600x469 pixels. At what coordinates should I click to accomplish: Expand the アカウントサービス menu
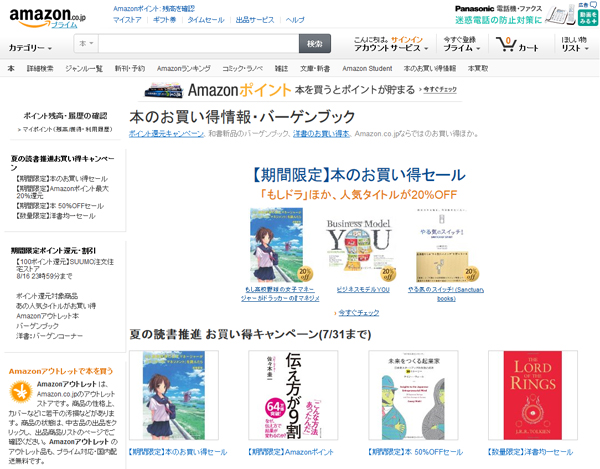click(x=391, y=48)
